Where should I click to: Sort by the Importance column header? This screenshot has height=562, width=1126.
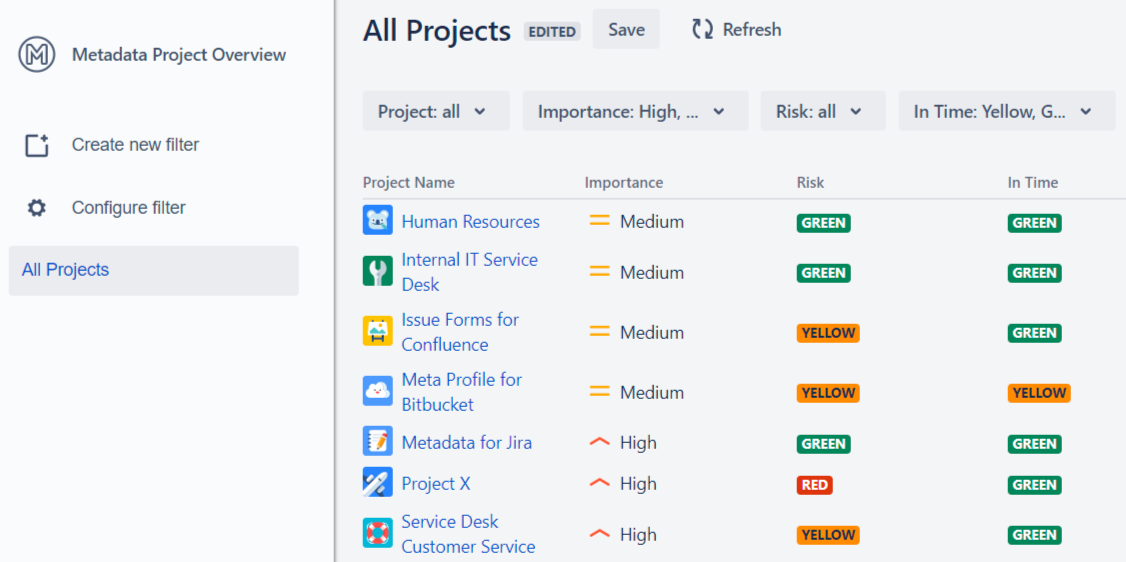point(623,182)
